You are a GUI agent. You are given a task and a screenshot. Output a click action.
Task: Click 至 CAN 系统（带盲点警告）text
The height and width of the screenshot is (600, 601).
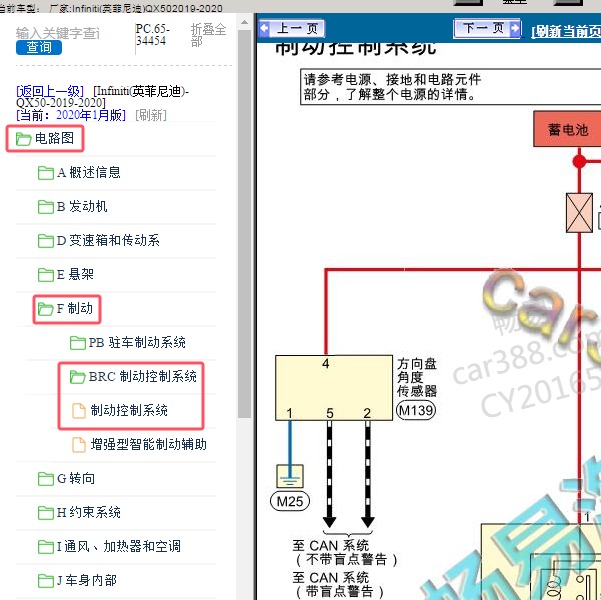tap(337, 584)
